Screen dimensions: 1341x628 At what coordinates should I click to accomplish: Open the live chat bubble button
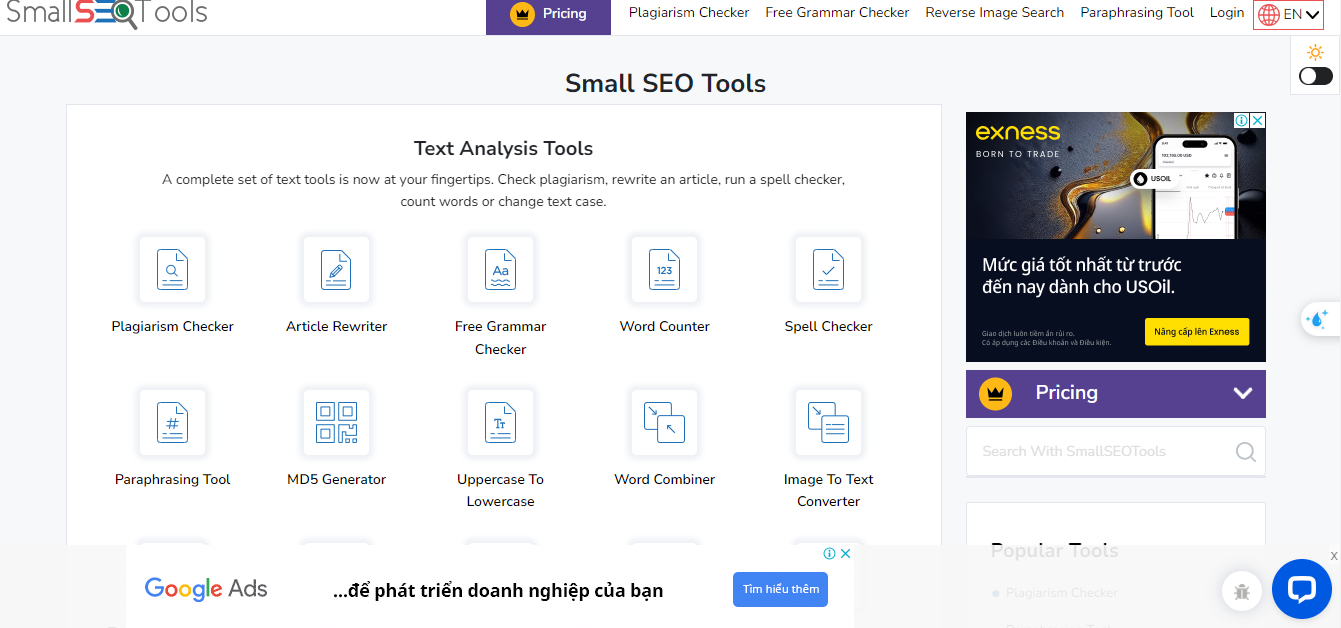tap(1301, 589)
